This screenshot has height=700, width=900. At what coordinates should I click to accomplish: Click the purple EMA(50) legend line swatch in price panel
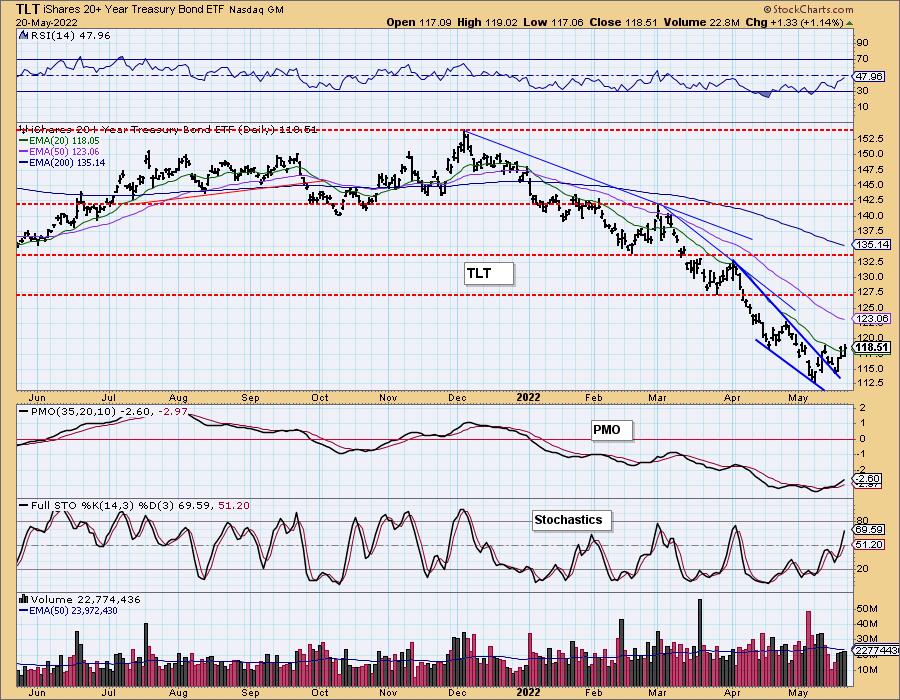[24, 151]
